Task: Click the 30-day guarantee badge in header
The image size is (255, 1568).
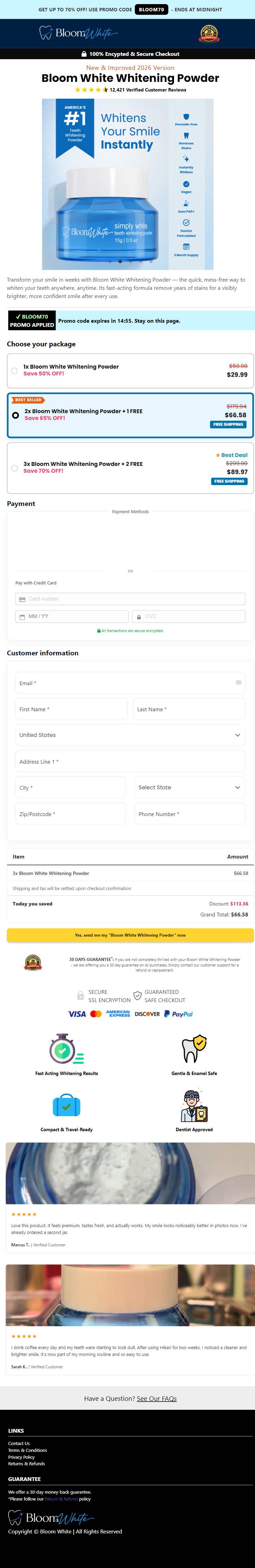Action: coord(209,34)
